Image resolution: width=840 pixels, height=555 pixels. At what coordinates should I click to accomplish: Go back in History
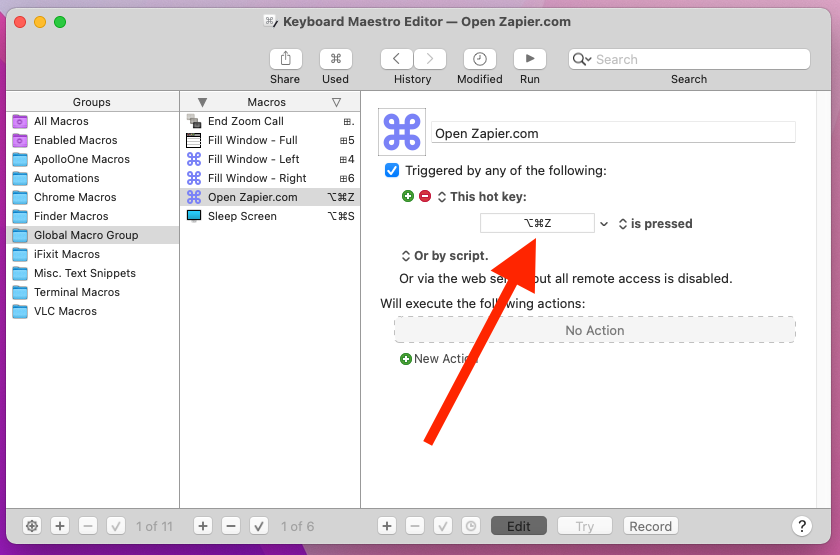pyautogui.click(x=396, y=59)
